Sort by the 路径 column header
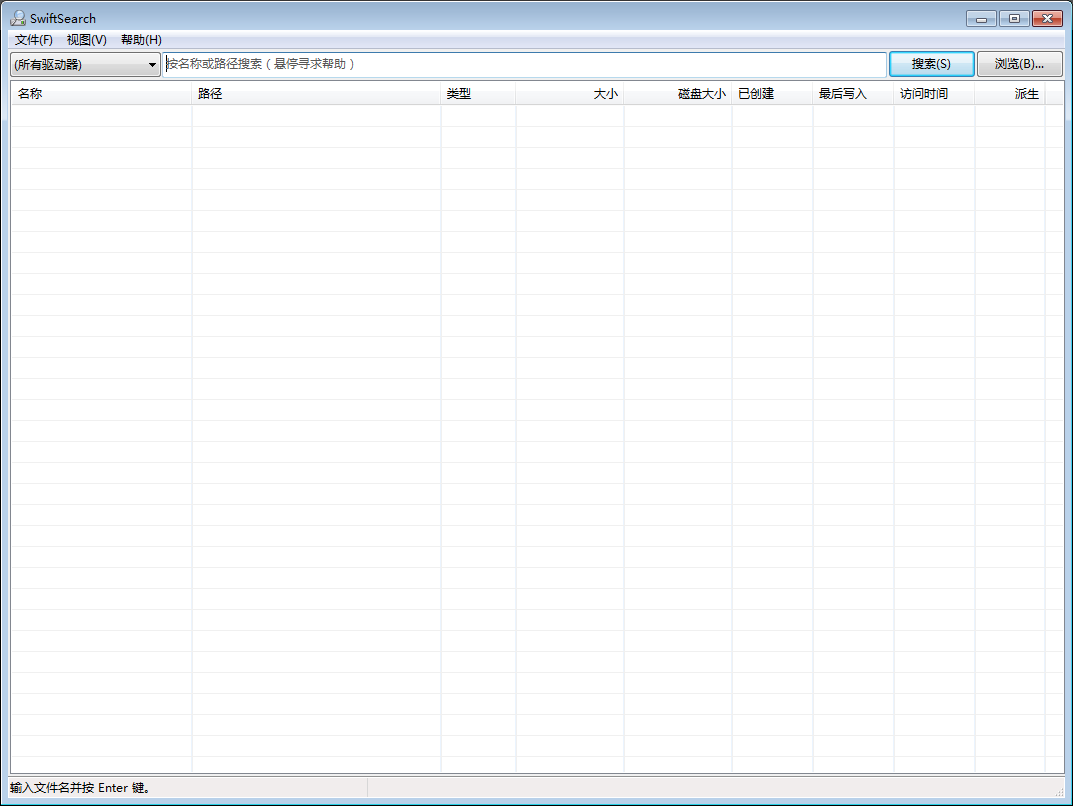 [316, 94]
